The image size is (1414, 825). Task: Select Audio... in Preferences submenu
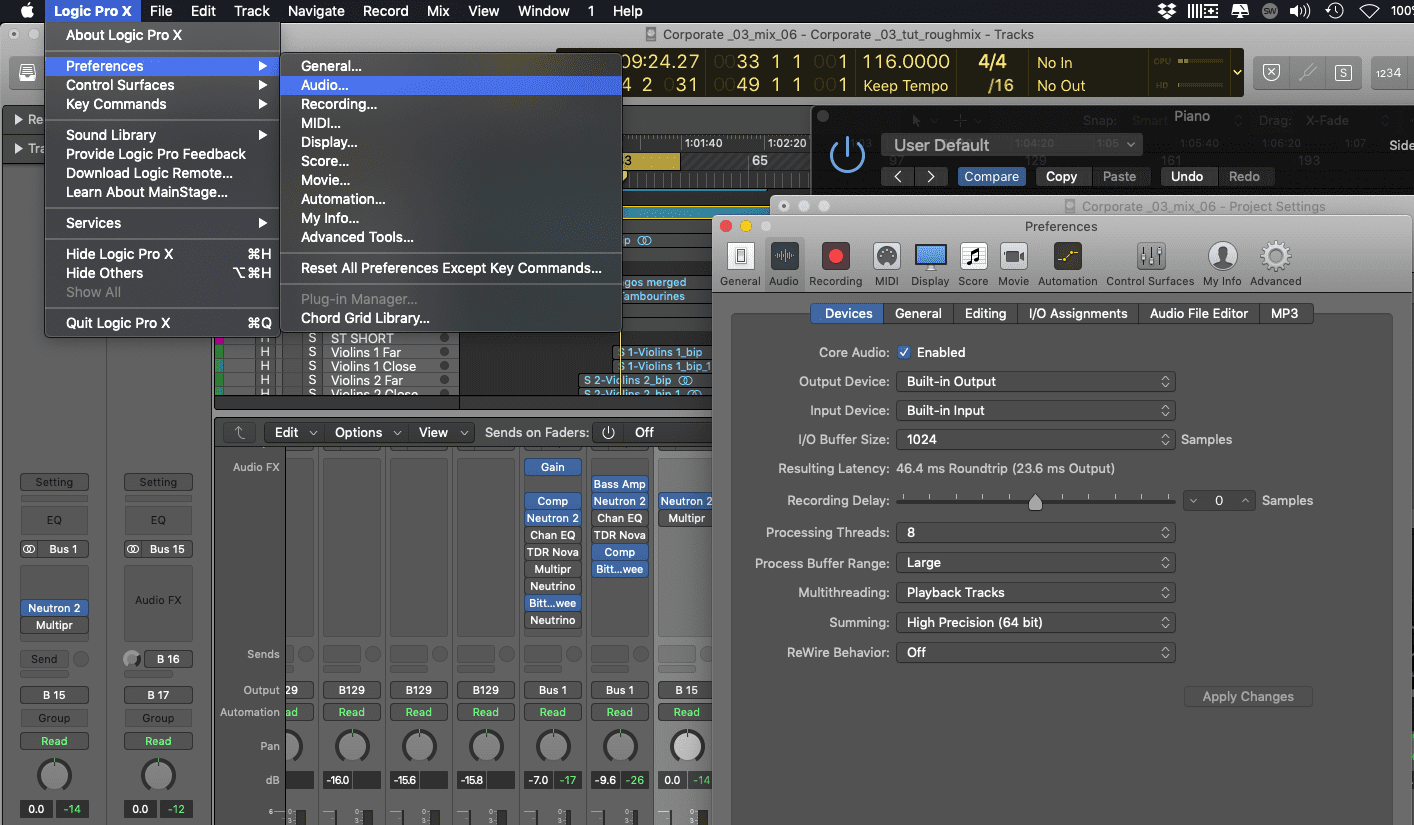tap(451, 85)
